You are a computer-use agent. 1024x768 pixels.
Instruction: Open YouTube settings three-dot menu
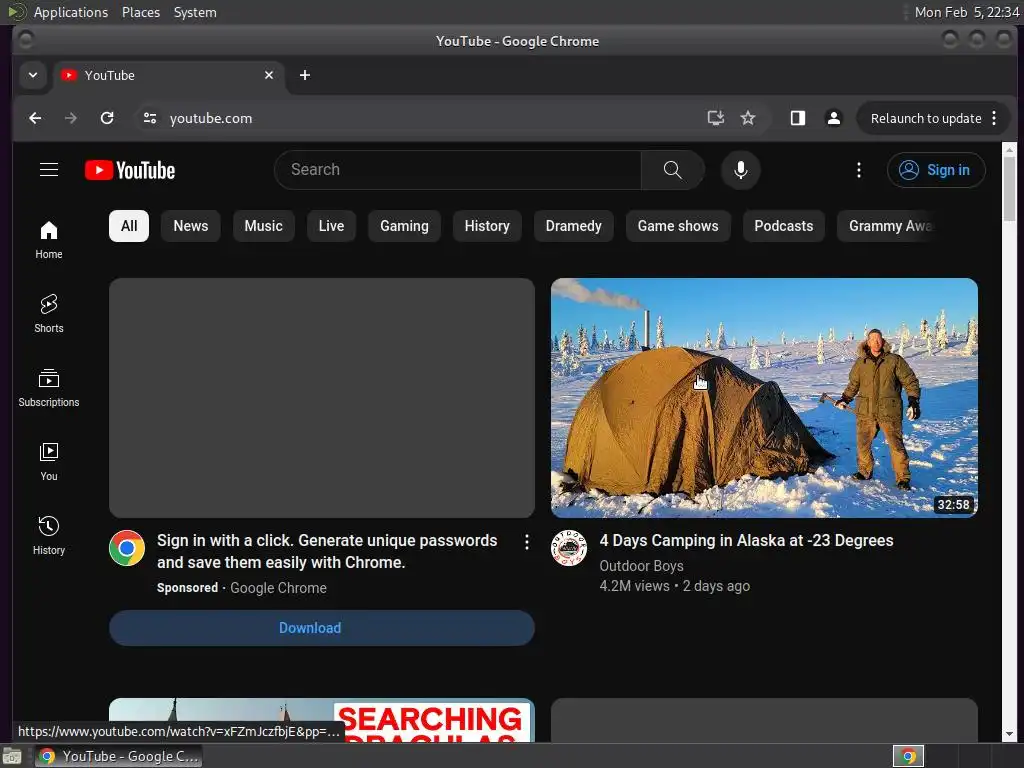(859, 170)
